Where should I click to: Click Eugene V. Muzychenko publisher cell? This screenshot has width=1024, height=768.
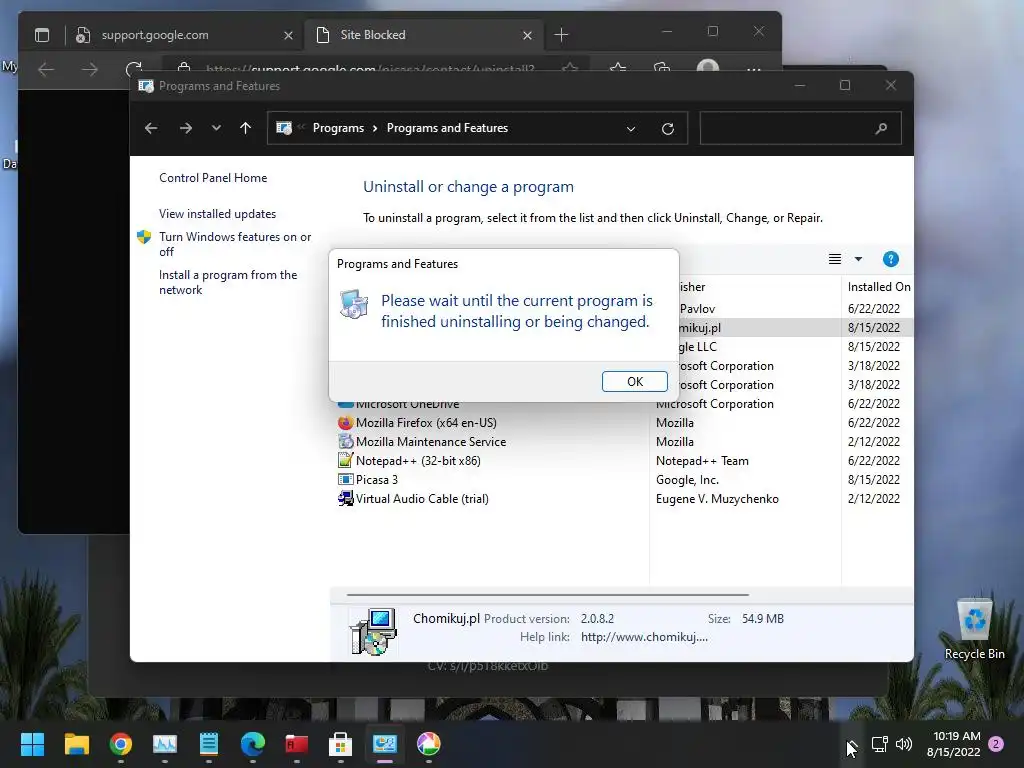pyautogui.click(x=717, y=498)
